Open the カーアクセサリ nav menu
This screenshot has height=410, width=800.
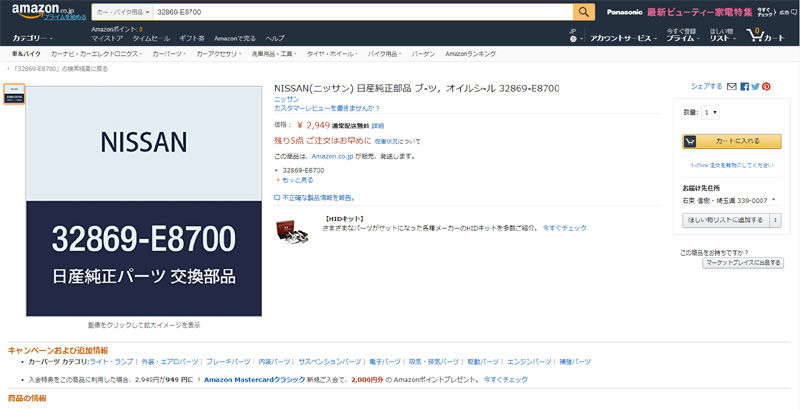[218, 54]
